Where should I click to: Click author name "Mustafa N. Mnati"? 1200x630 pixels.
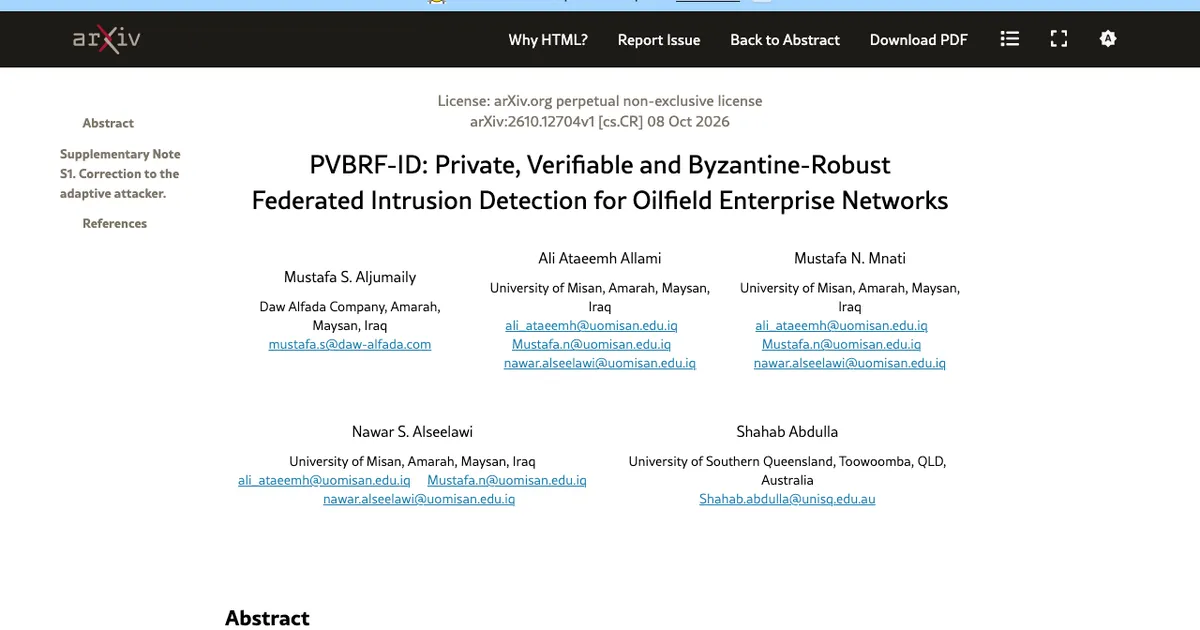(x=850, y=258)
